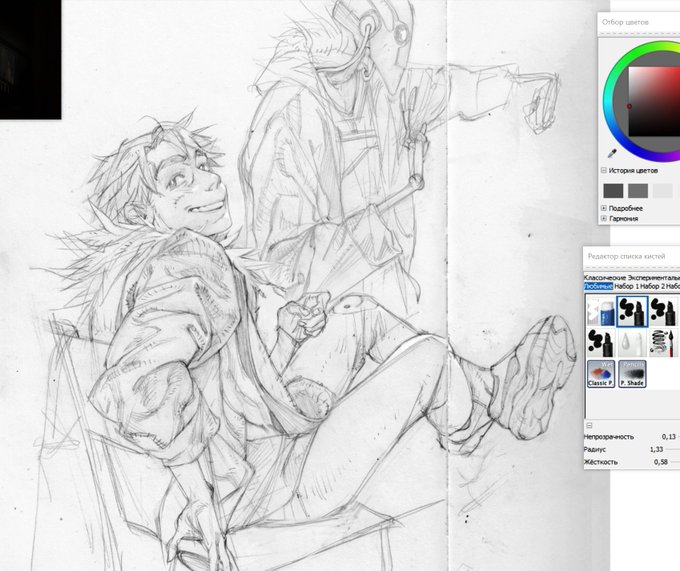
Task: Switch to the Набор 1 tab
Action: click(x=626, y=286)
